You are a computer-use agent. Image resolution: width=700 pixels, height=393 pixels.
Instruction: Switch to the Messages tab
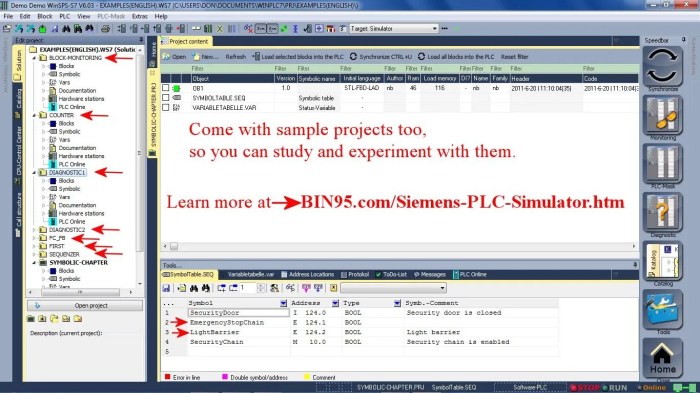429,274
